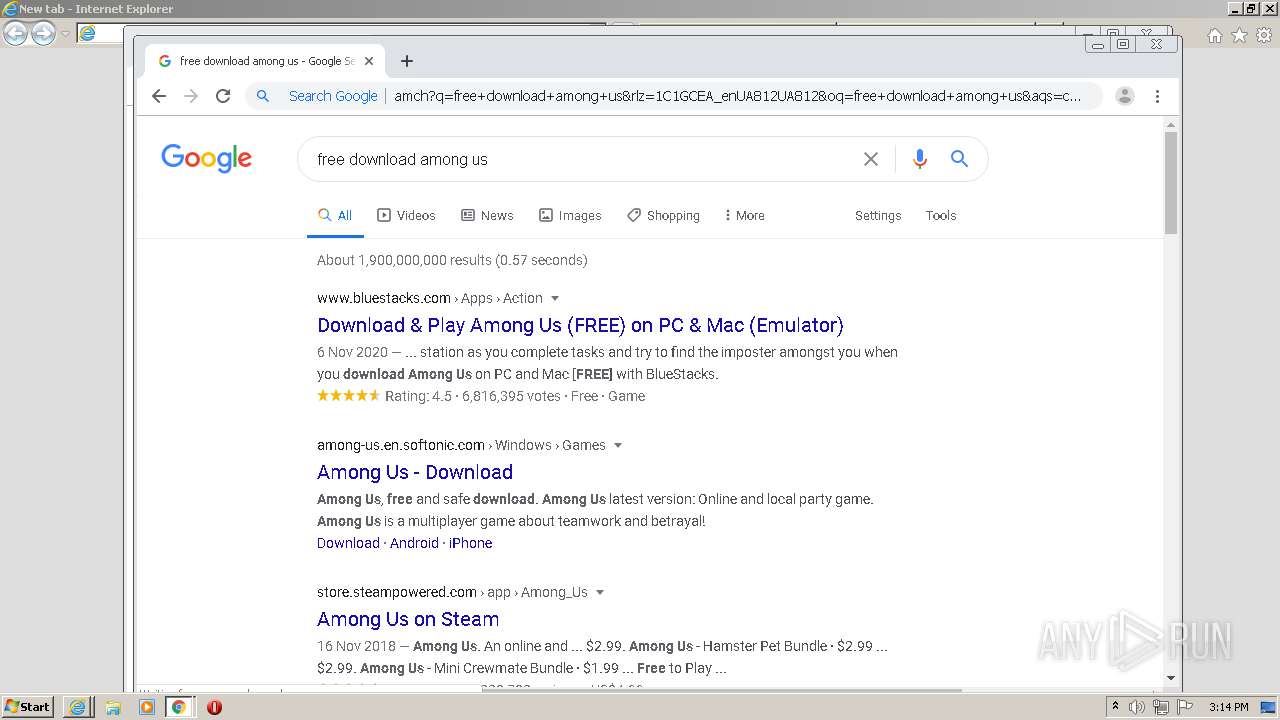Click the Chrome address bar URL

click(738, 96)
